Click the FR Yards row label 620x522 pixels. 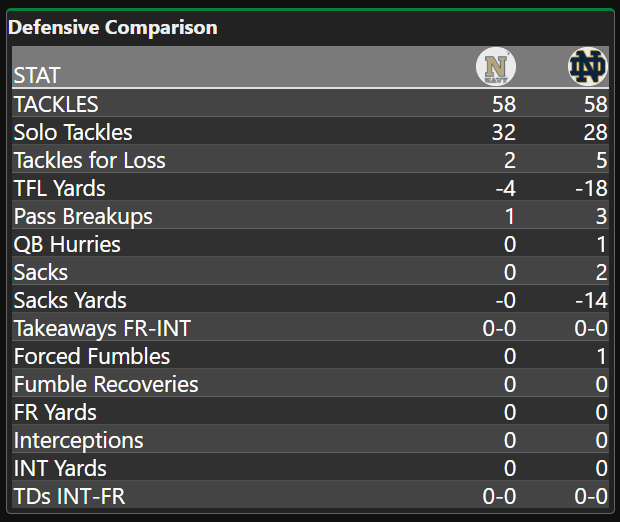55,412
